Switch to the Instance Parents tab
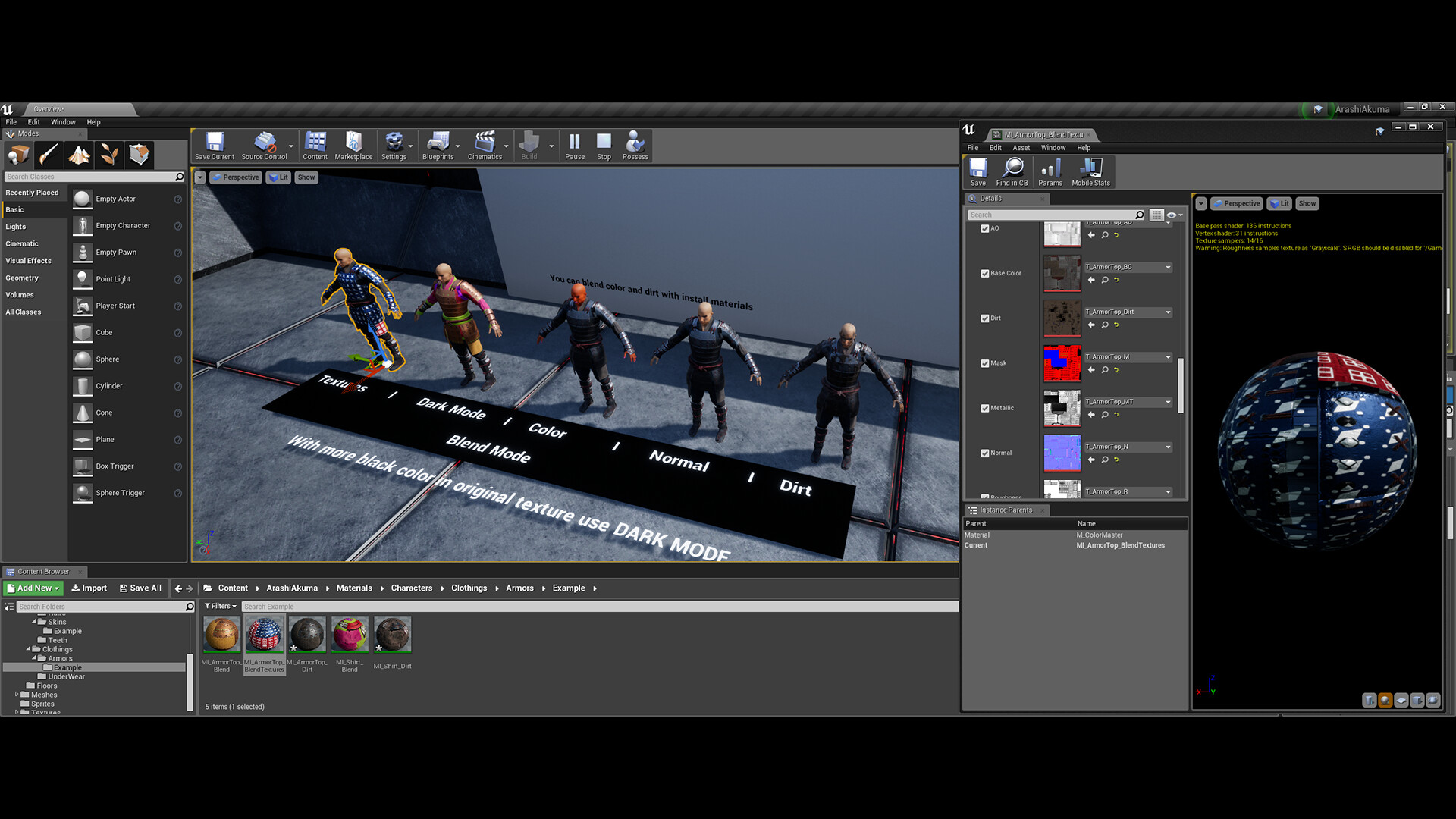The image size is (1456, 819). pyautogui.click(x=1006, y=510)
